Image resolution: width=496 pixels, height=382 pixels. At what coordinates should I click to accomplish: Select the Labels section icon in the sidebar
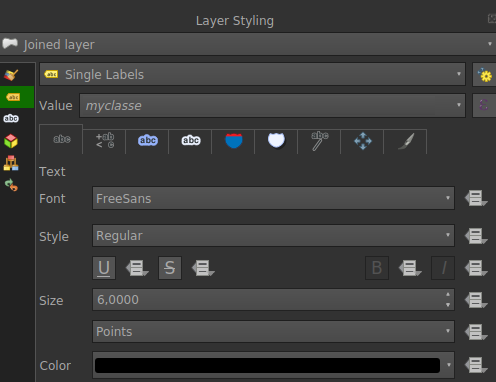[x=13, y=97]
